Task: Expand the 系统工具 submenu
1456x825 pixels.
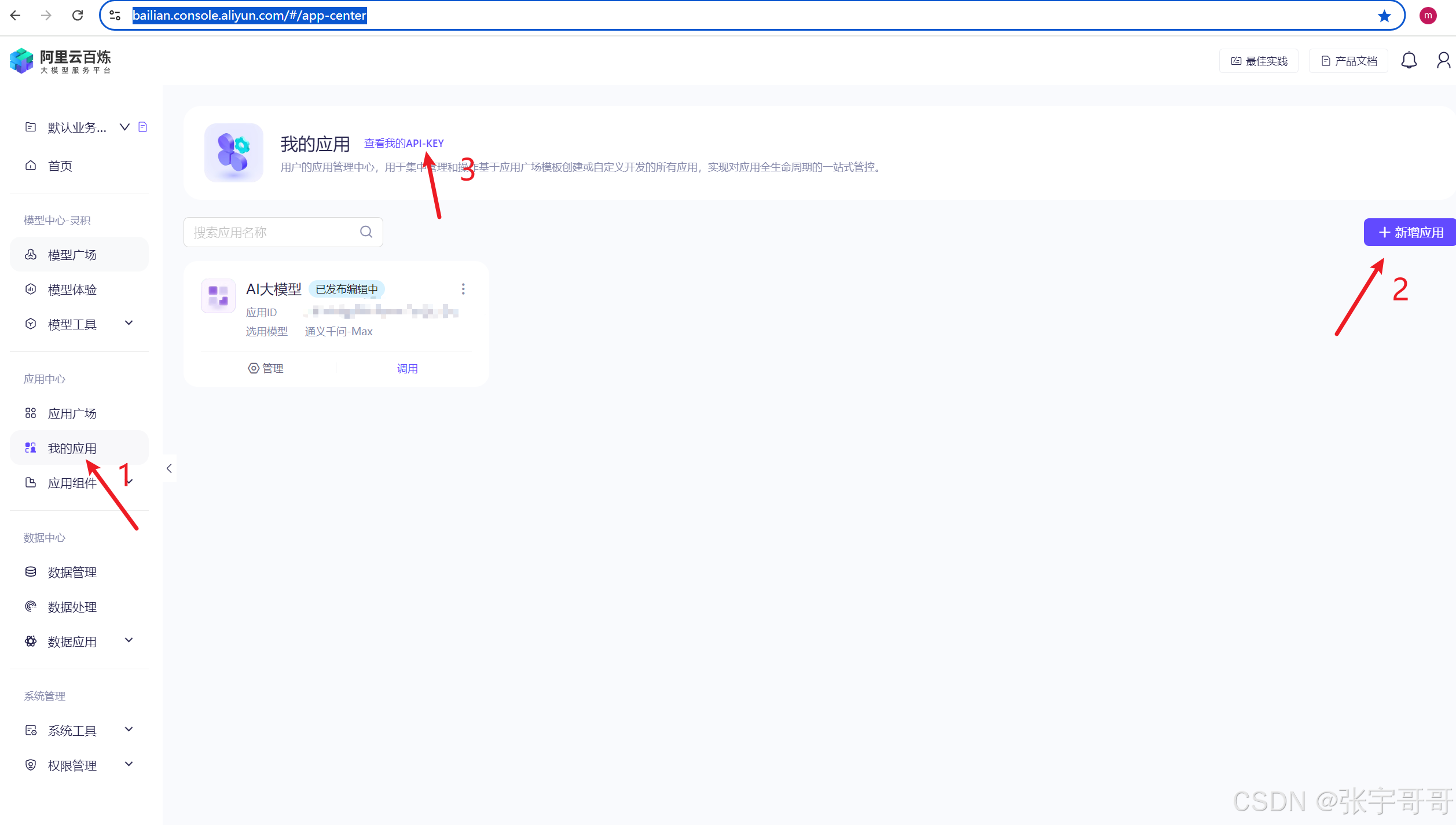Action: [x=129, y=729]
